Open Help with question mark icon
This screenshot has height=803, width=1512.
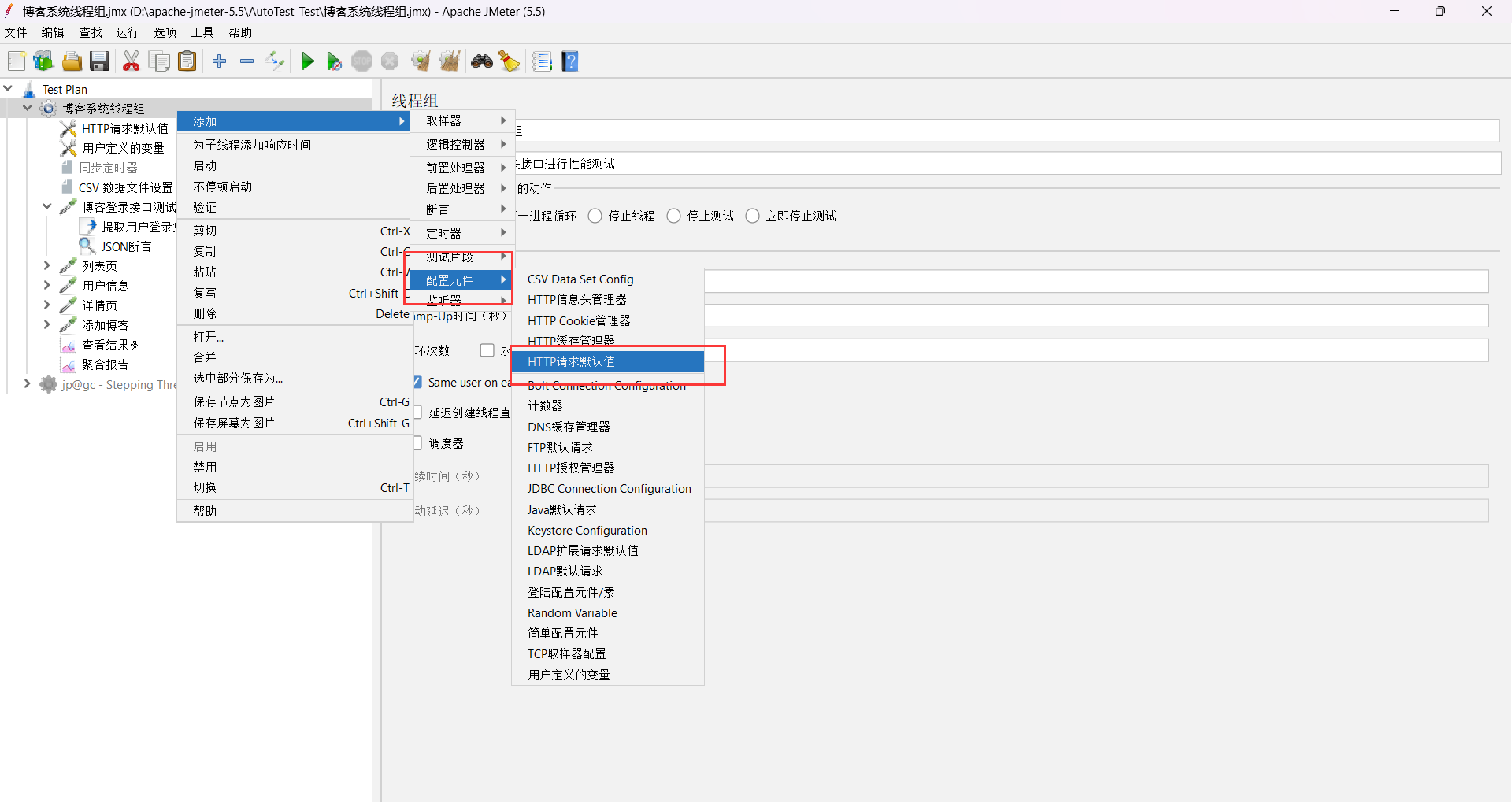pos(570,61)
